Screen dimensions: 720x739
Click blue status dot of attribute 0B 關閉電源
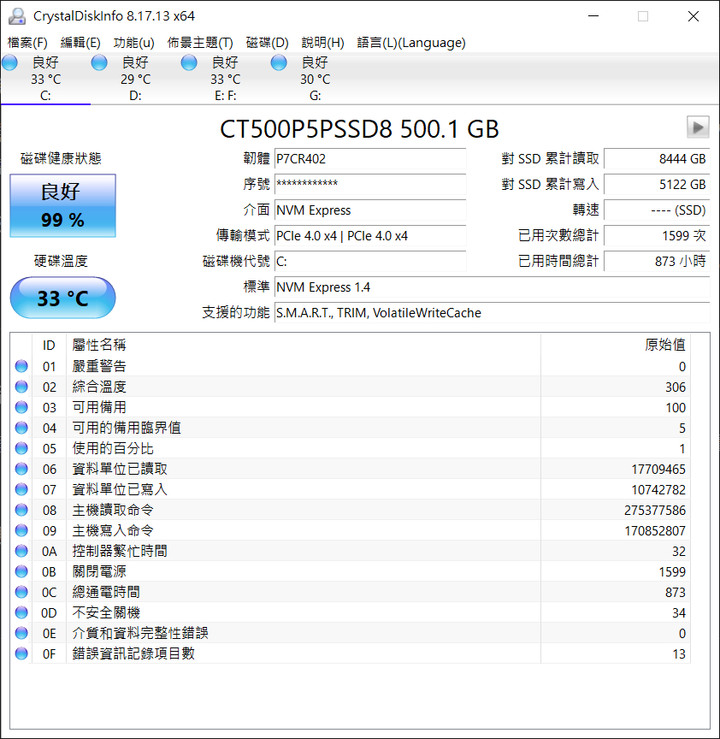tap(21, 571)
